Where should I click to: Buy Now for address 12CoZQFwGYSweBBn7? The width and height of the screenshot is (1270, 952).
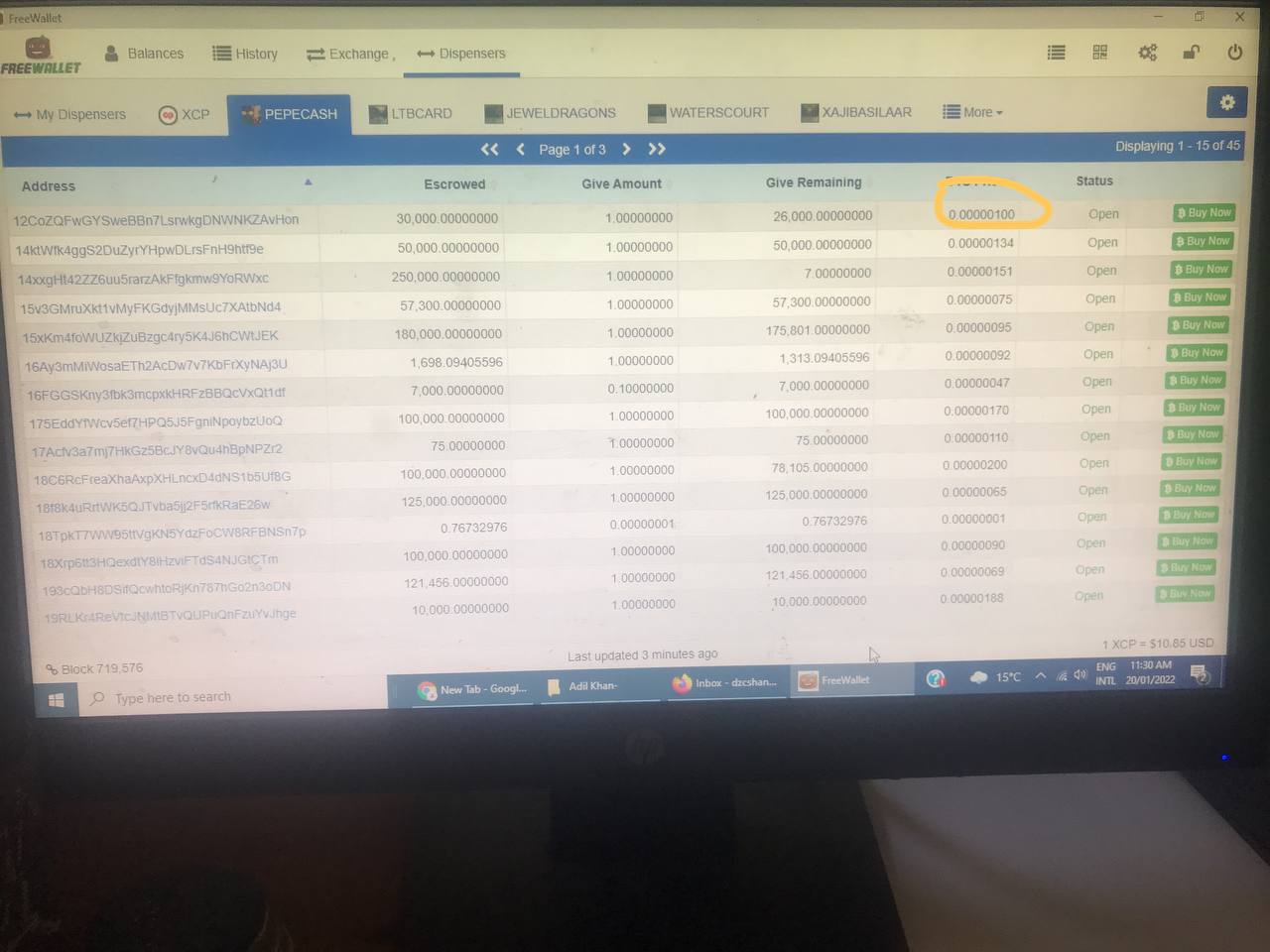pyautogui.click(x=1203, y=212)
